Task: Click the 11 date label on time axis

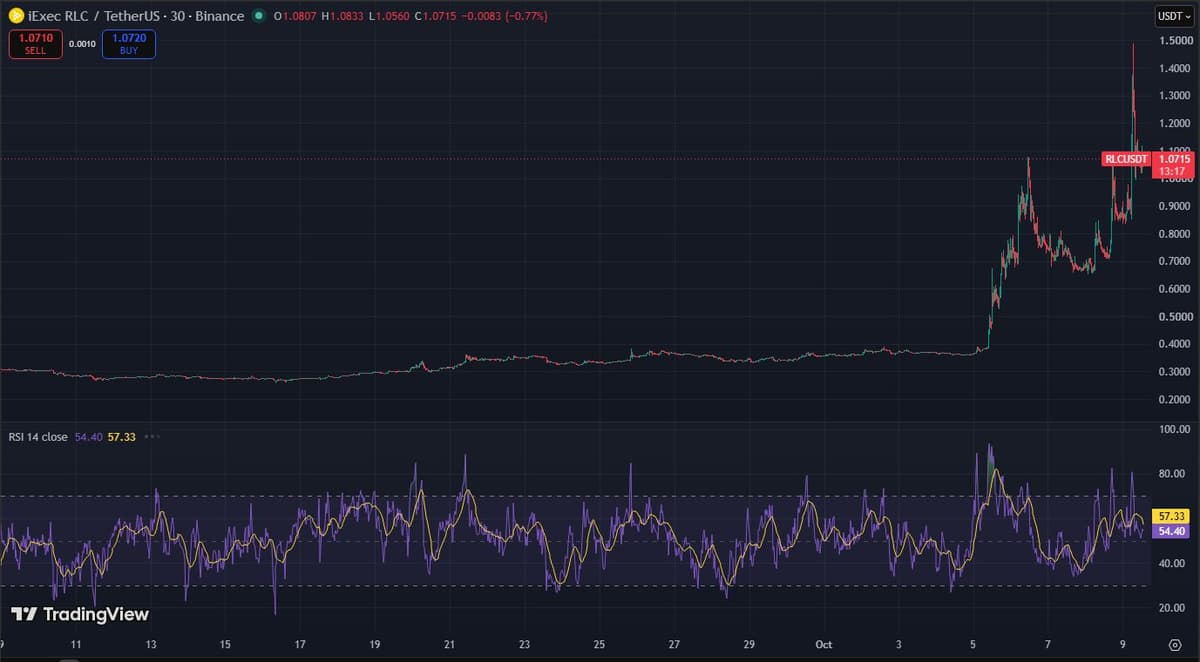Action: click(x=76, y=644)
